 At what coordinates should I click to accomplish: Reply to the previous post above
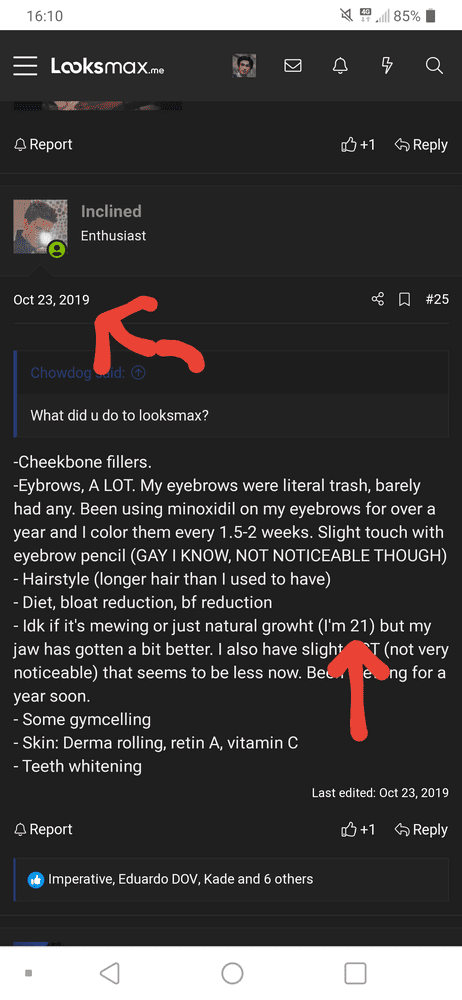421,145
